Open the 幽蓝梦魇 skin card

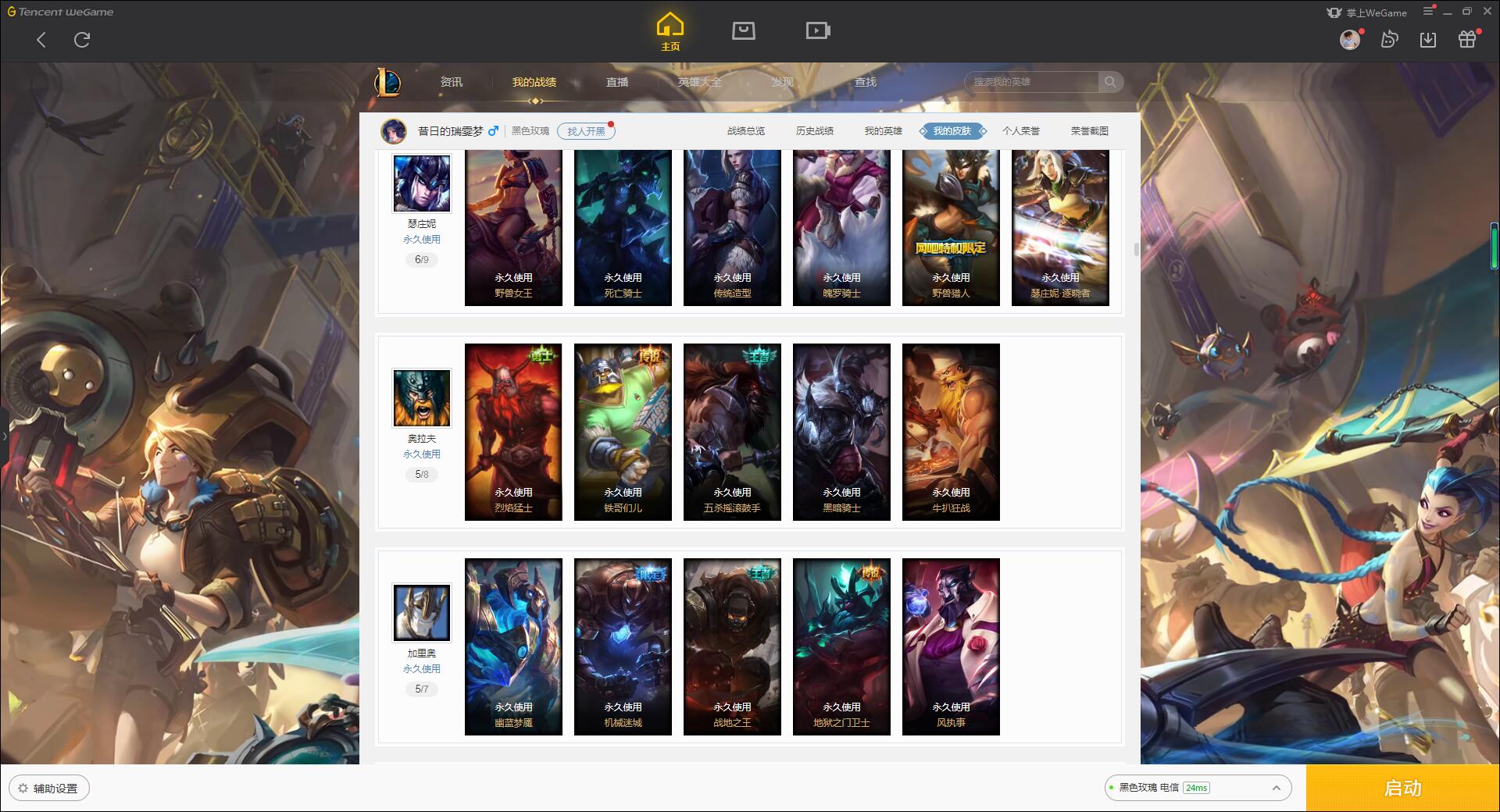tap(513, 646)
